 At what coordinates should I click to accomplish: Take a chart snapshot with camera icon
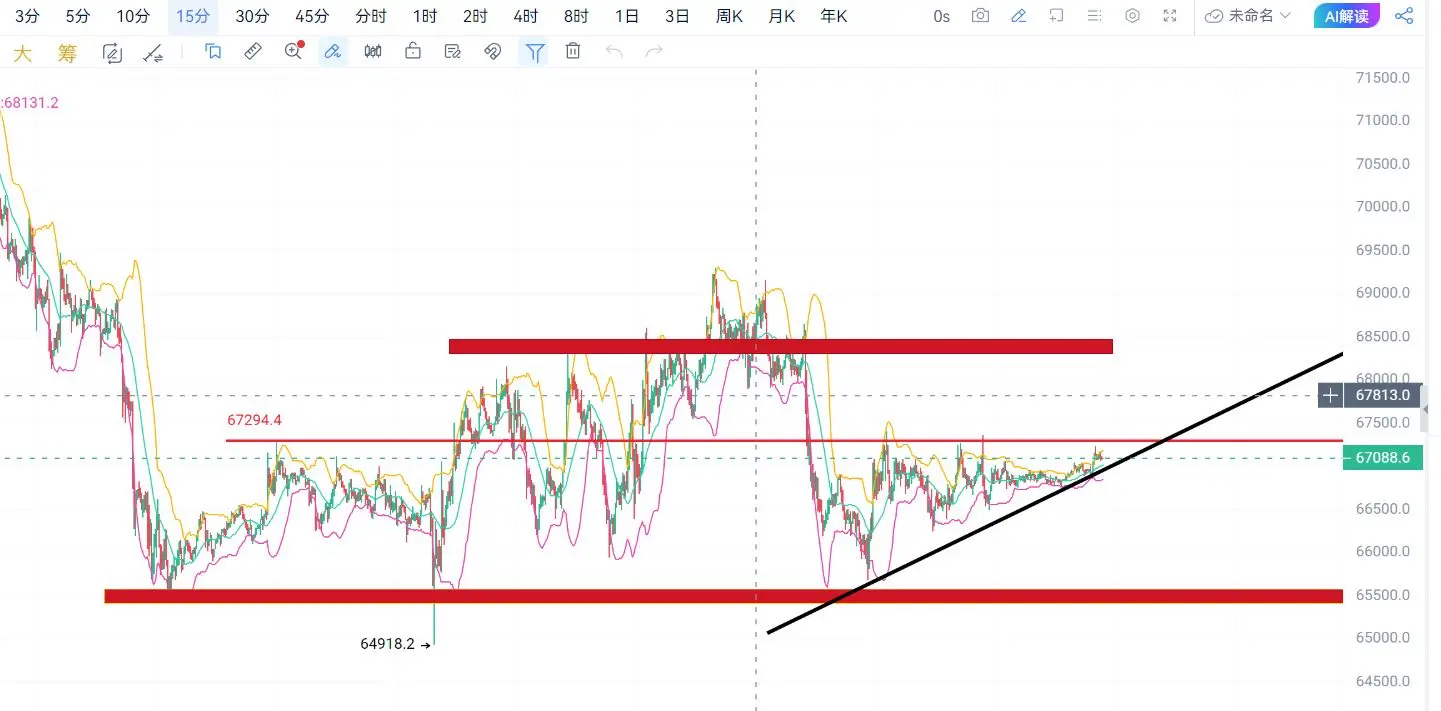981,16
